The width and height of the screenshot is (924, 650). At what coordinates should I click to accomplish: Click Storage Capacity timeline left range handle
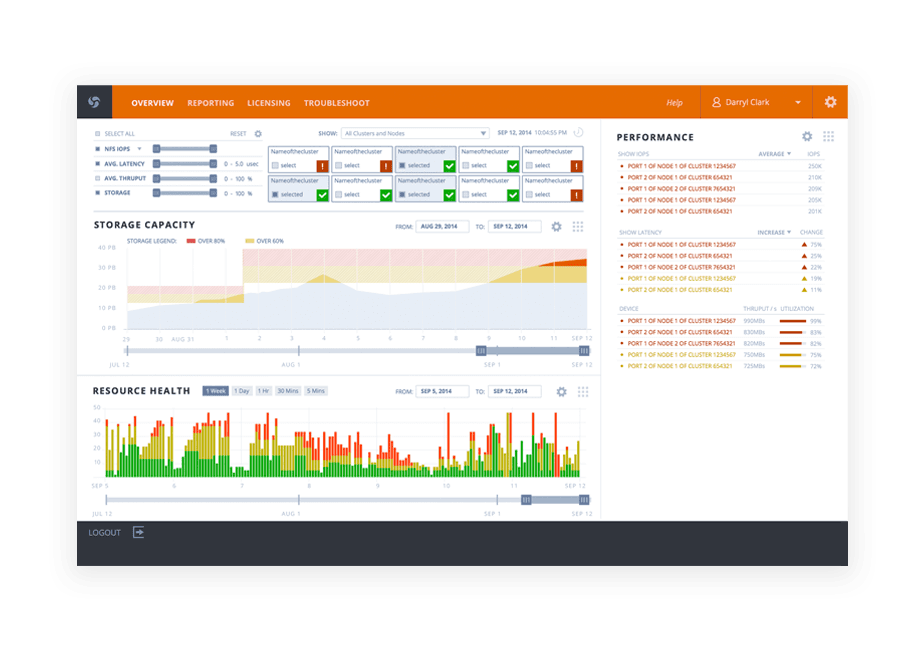[x=481, y=351]
